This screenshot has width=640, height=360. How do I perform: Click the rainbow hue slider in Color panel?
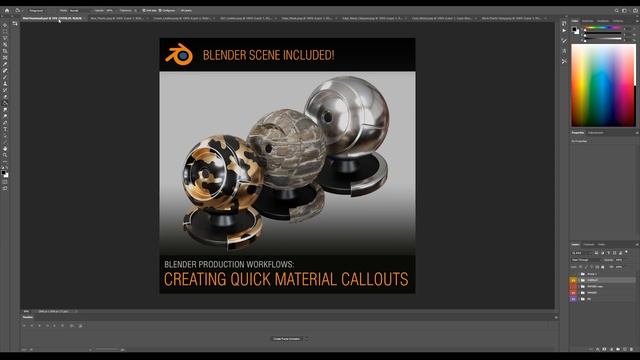(603, 28)
